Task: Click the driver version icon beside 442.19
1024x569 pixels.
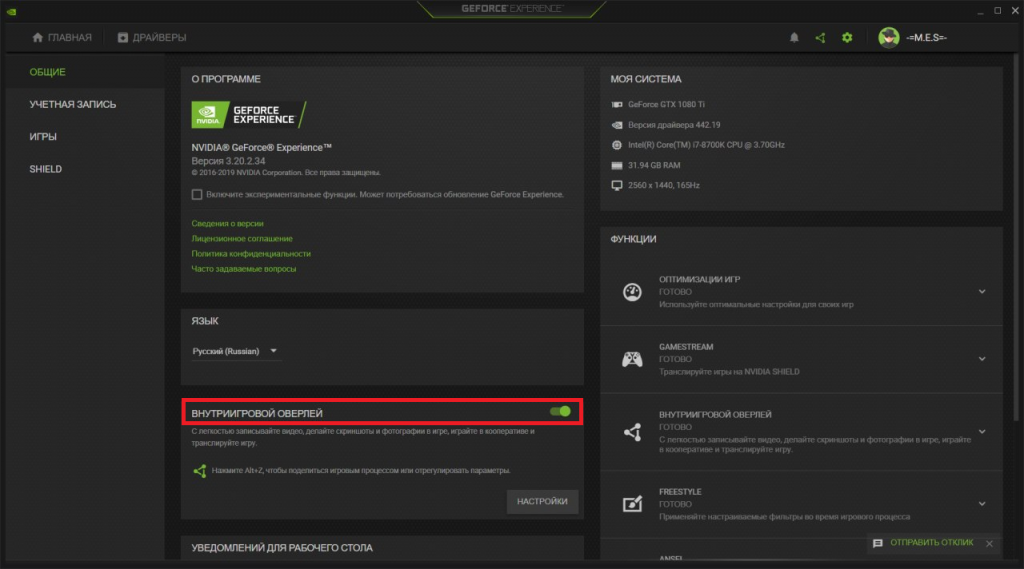Action: [616, 125]
